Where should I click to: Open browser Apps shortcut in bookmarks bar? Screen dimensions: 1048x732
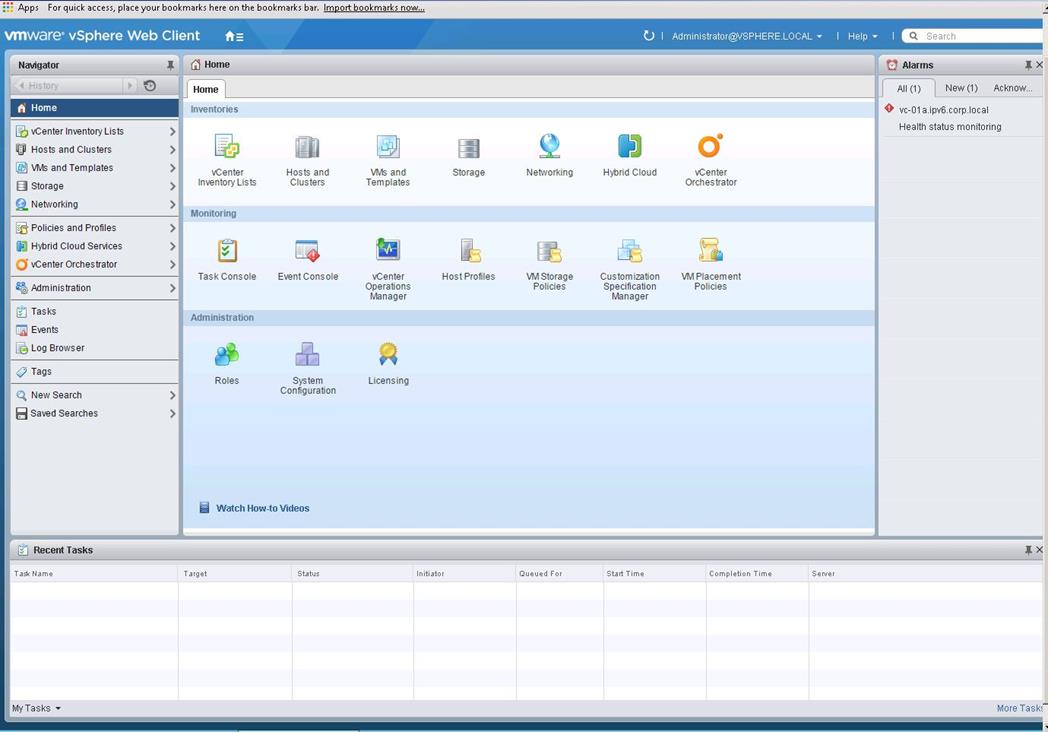[x=21, y=7]
